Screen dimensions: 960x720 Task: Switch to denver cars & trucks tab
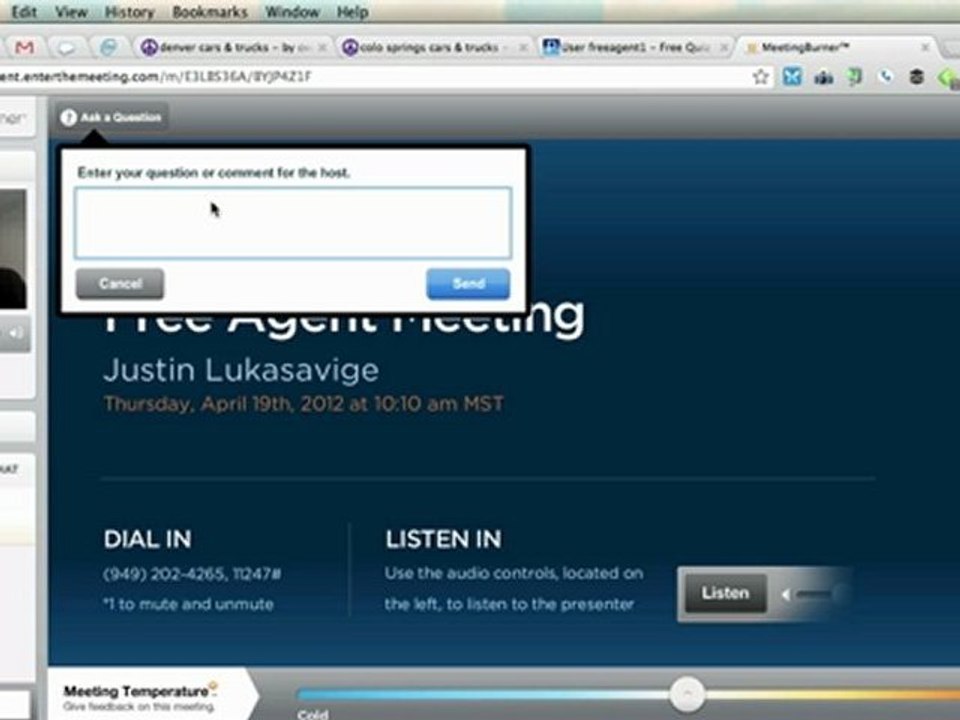[233, 47]
